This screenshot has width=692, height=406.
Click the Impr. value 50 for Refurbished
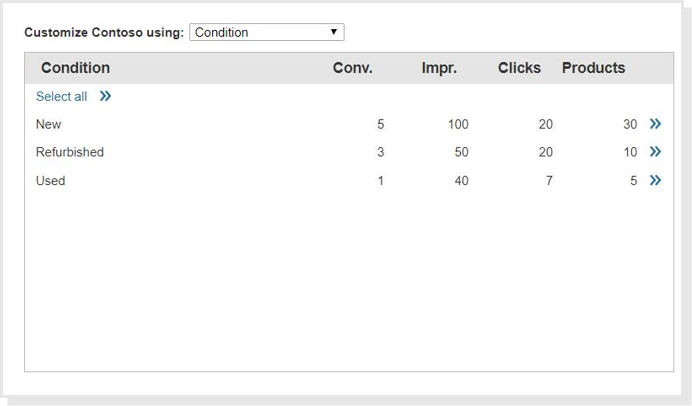[x=461, y=153]
